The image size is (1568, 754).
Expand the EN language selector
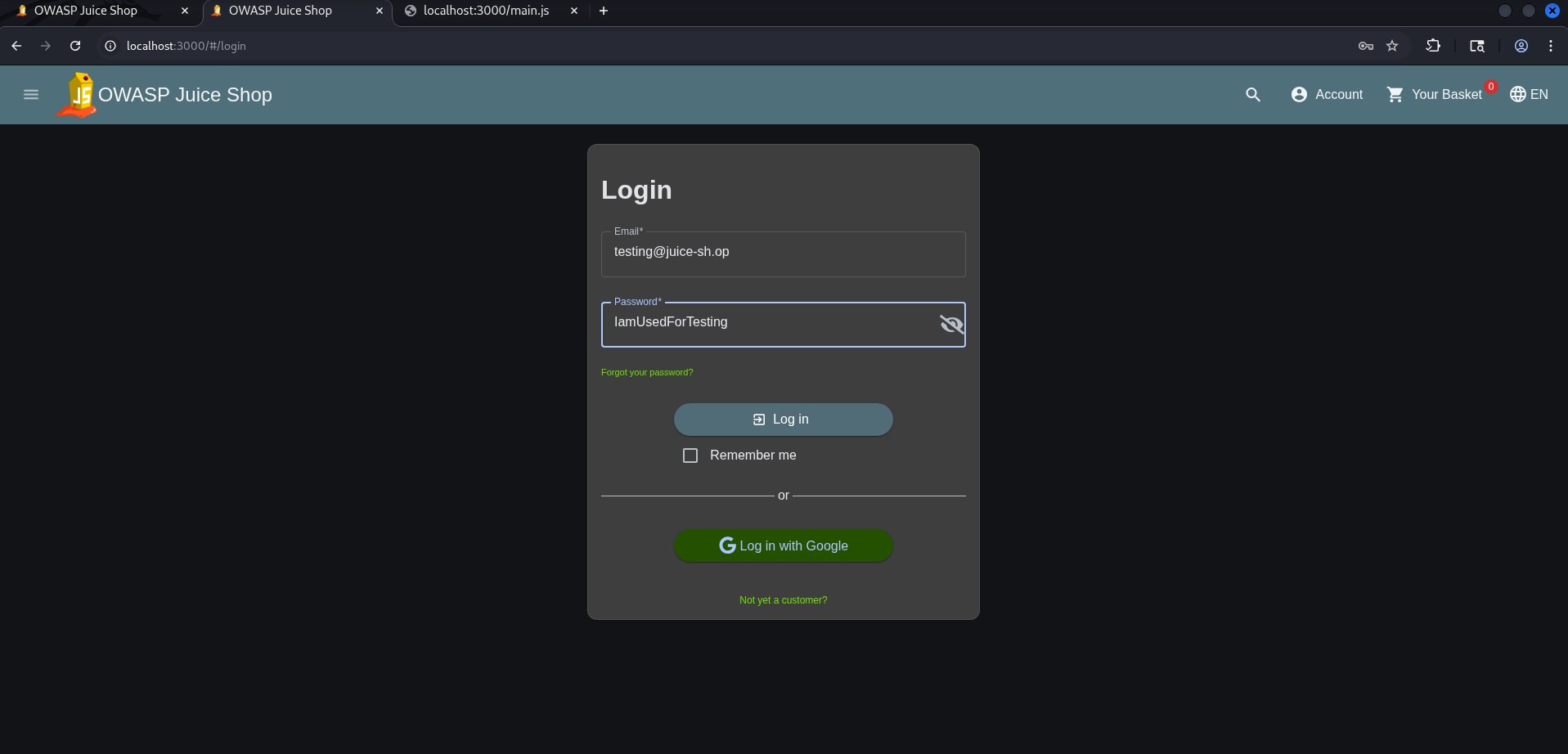1529,95
